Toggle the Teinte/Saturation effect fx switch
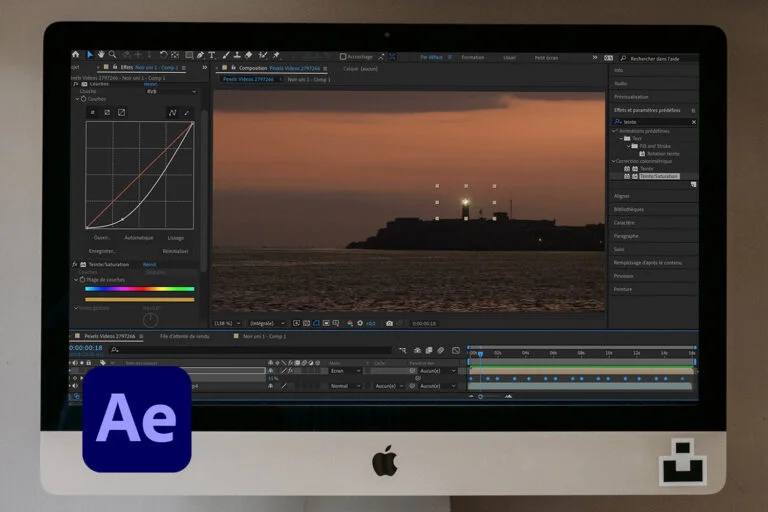This screenshot has height=512, width=768. point(75,265)
